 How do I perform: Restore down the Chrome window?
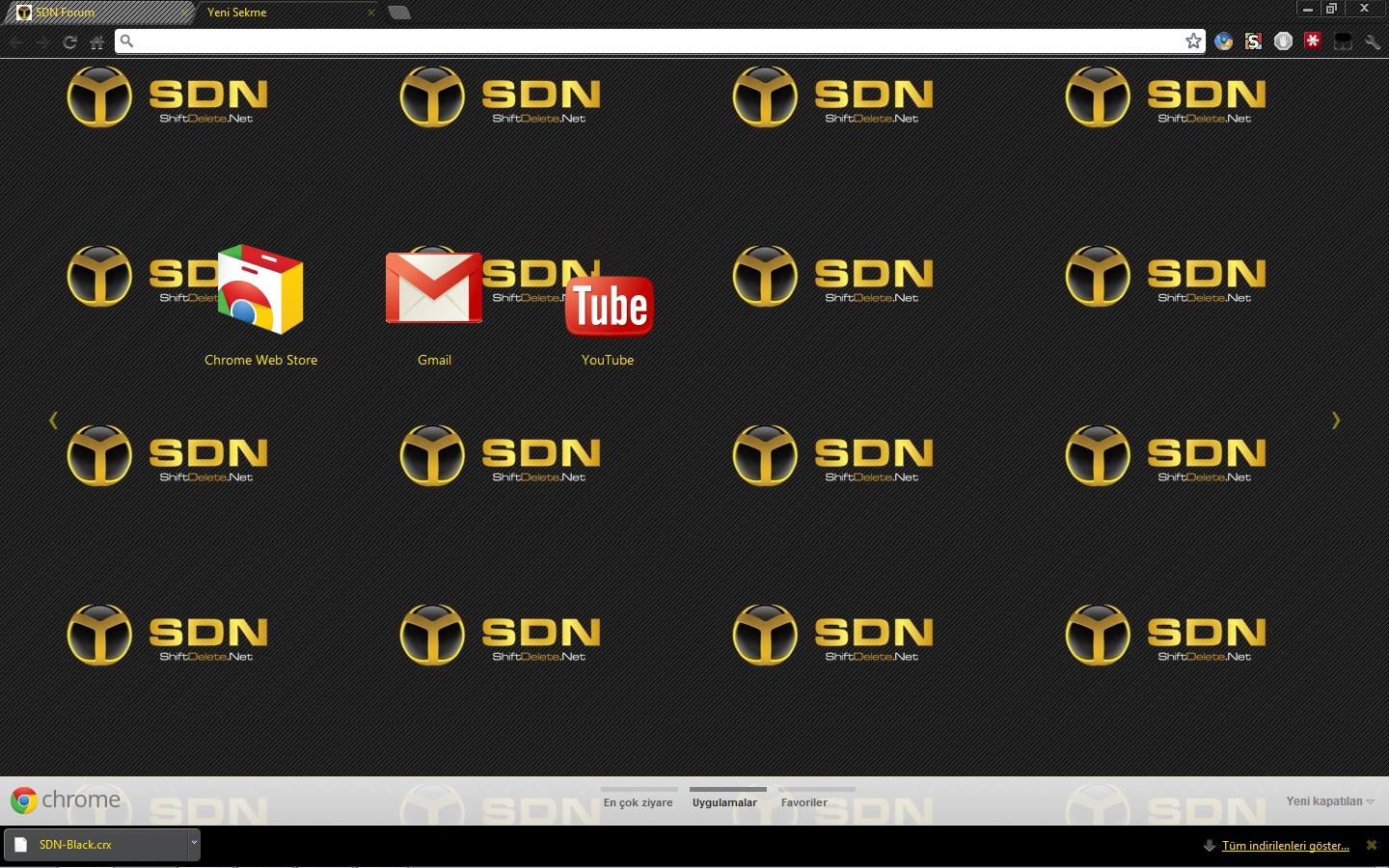[1331, 9]
